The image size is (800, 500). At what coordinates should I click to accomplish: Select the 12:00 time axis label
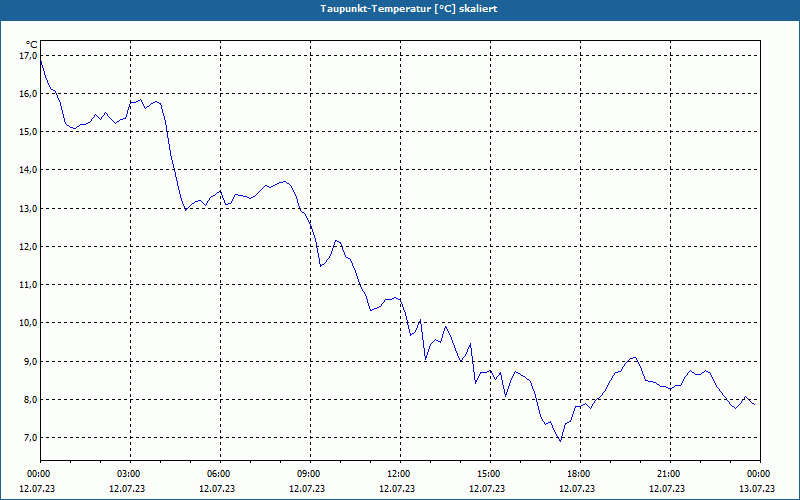399,474
